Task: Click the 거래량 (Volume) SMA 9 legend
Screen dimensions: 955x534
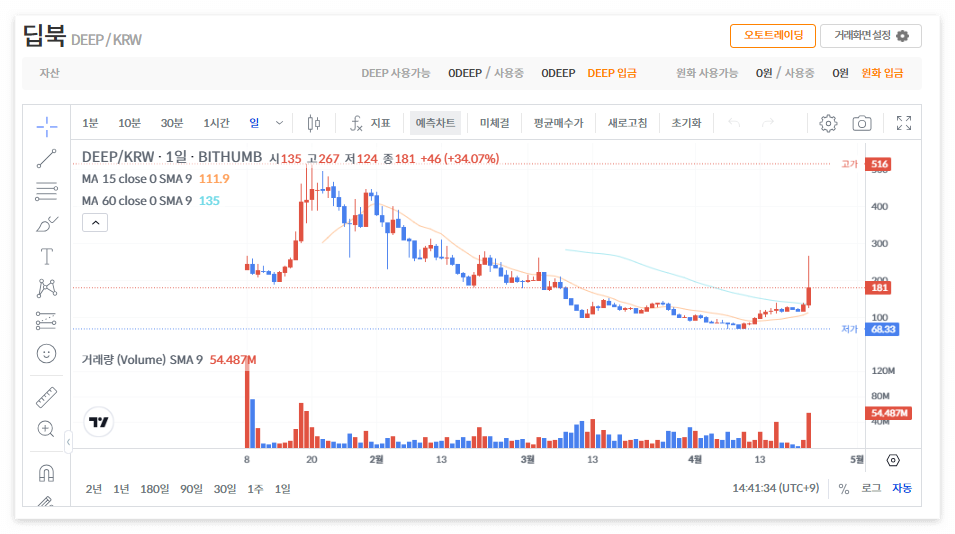Action: 169,360
